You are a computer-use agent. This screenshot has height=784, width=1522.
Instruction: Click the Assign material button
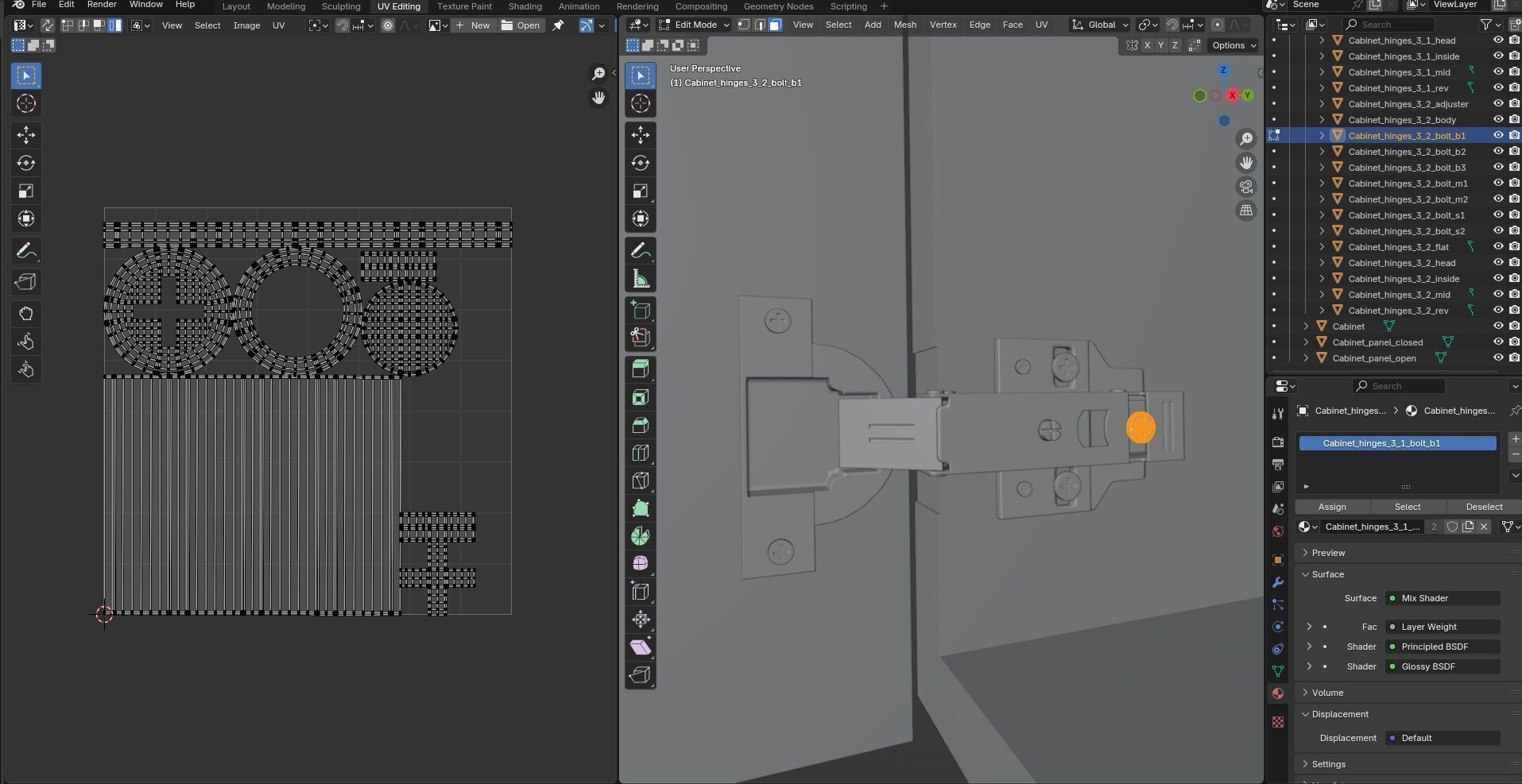click(x=1332, y=507)
